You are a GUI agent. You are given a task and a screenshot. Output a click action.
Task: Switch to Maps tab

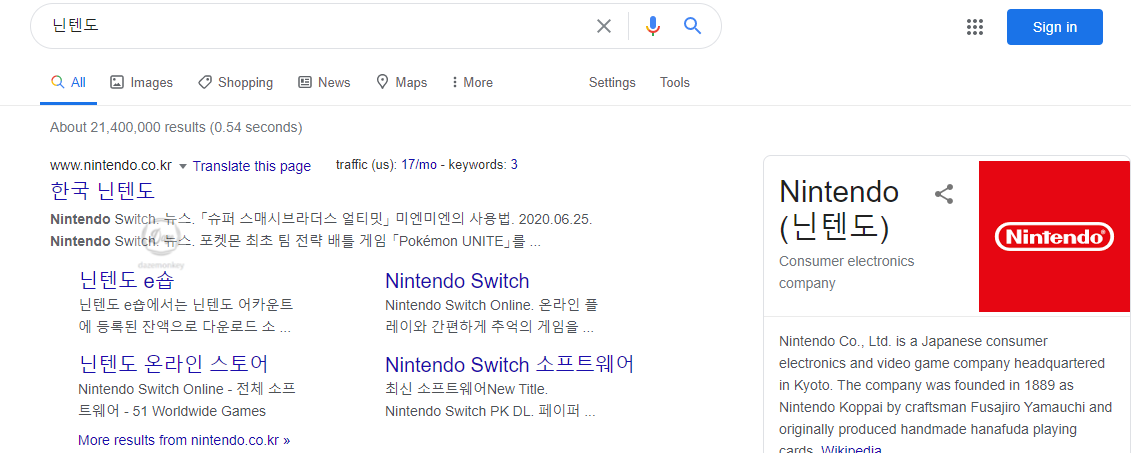tap(402, 82)
